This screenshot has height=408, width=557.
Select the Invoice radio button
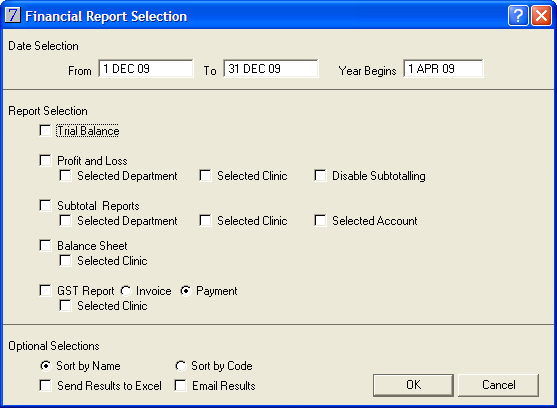click(126, 291)
